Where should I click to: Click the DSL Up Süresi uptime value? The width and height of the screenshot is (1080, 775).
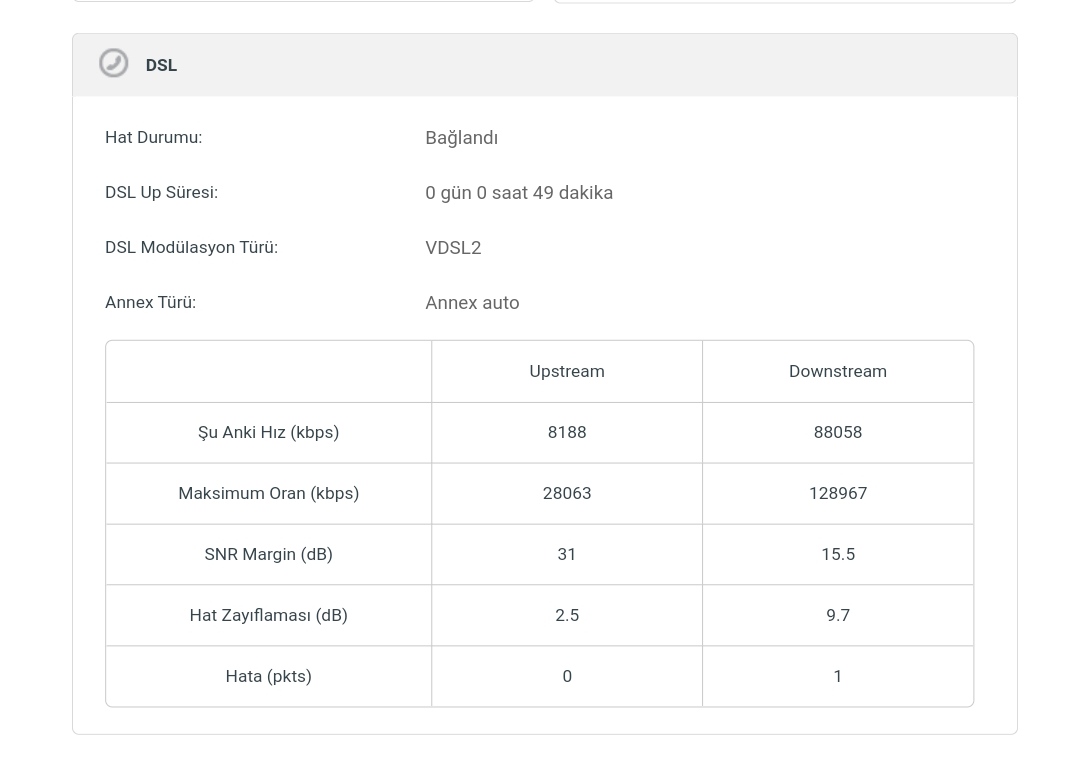point(519,193)
